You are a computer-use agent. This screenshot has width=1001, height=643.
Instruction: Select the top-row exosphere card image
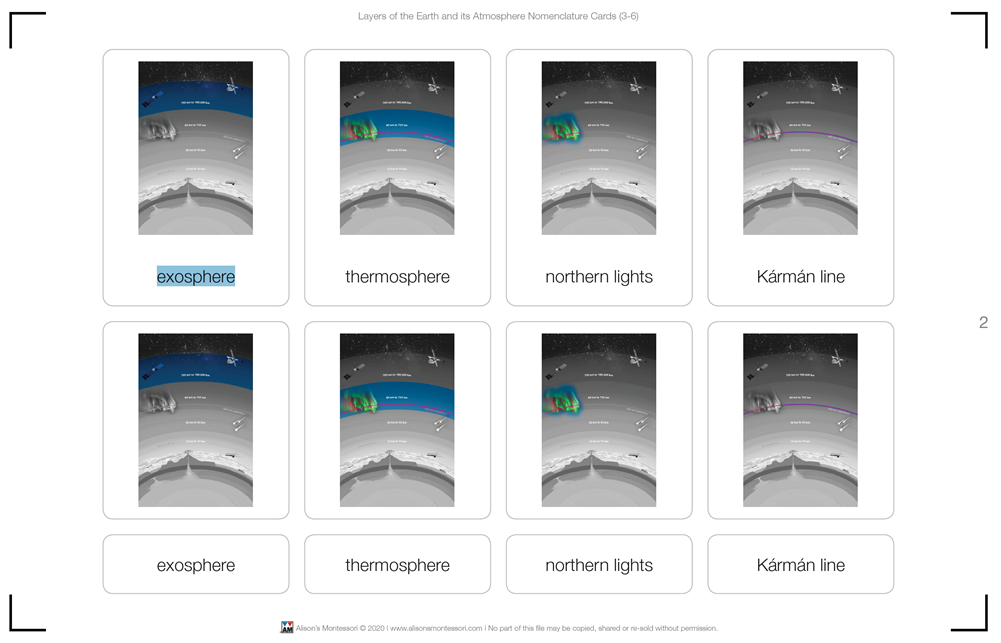pyautogui.click(x=196, y=148)
